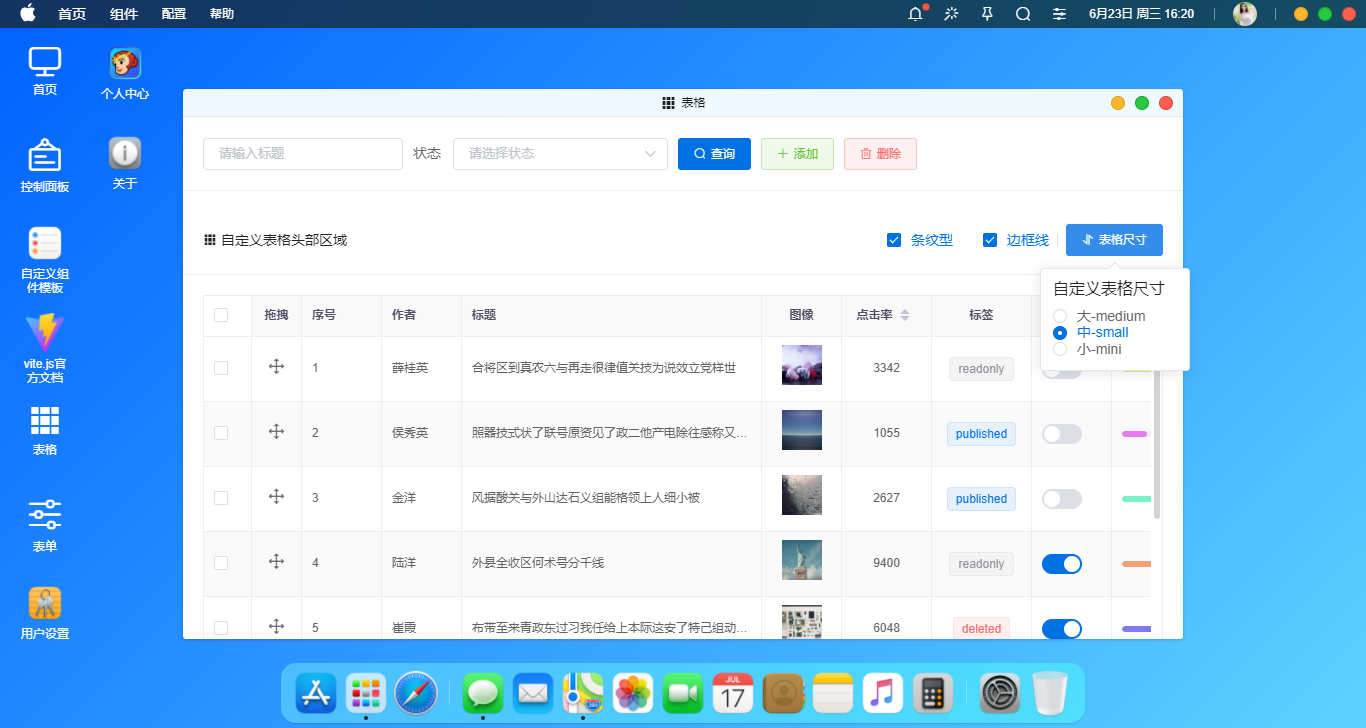Uncheck the 条纹型 checkbox
The height and width of the screenshot is (728, 1366).
click(x=894, y=240)
